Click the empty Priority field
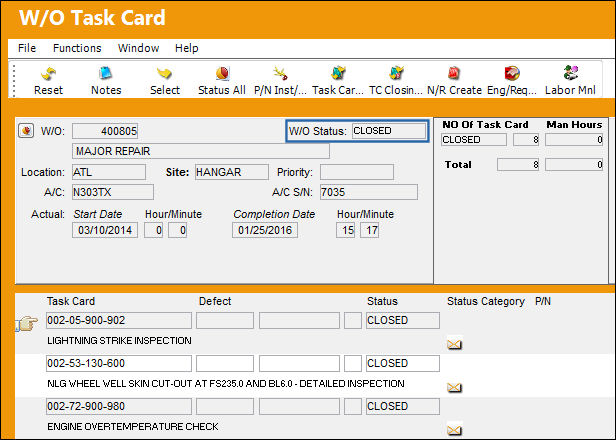The height and width of the screenshot is (440, 616). [357, 172]
